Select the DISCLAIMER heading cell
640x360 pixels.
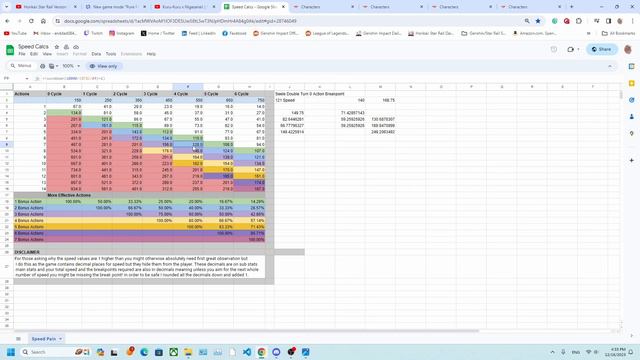click(30, 252)
